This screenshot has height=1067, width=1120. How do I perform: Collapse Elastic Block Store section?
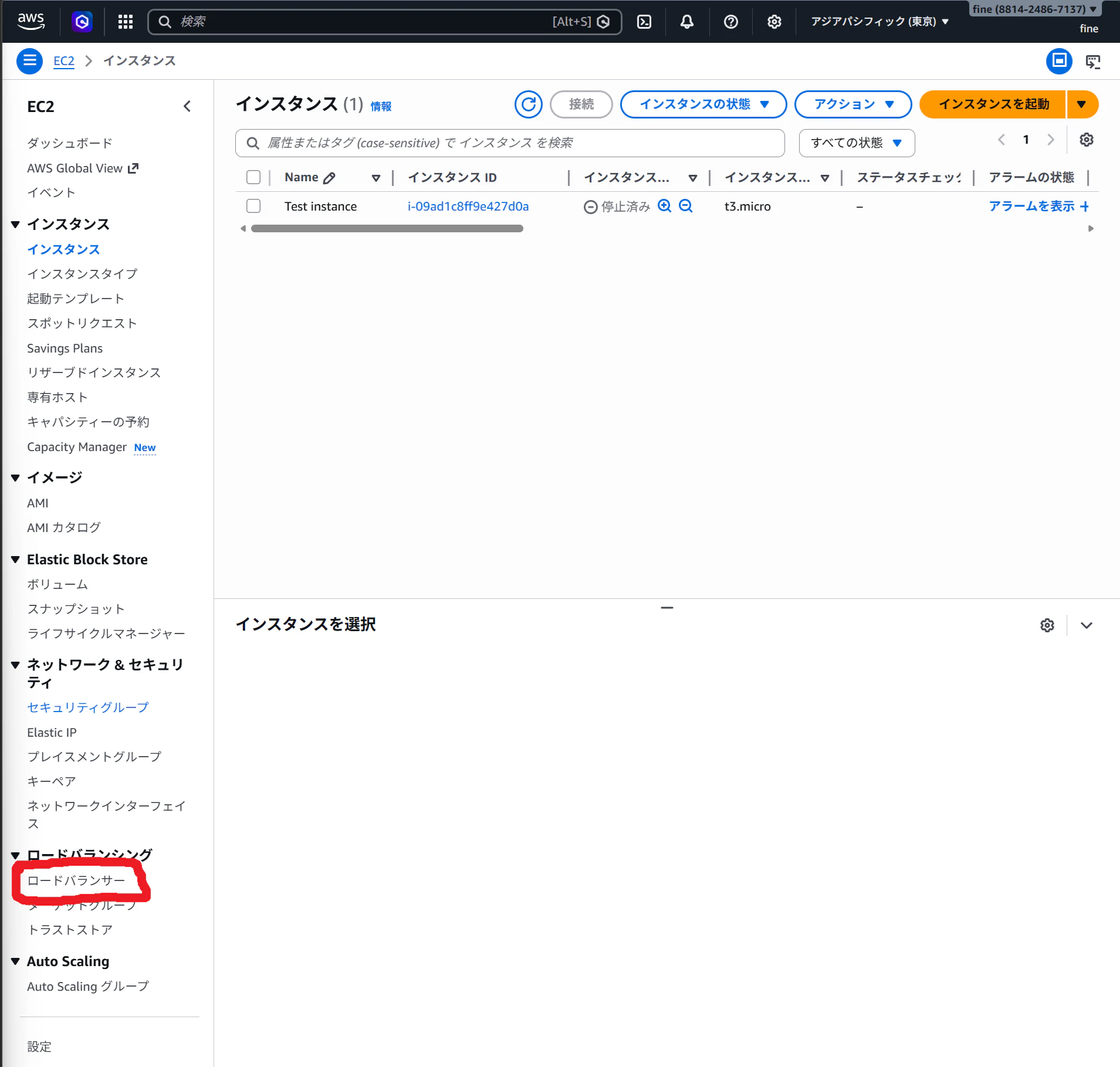pyautogui.click(x=15, y=560)
